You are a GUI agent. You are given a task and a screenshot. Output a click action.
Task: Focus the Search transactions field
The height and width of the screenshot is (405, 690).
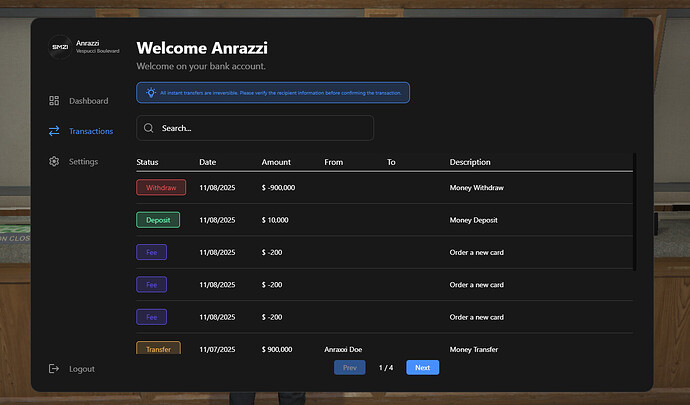coord(255,128)
